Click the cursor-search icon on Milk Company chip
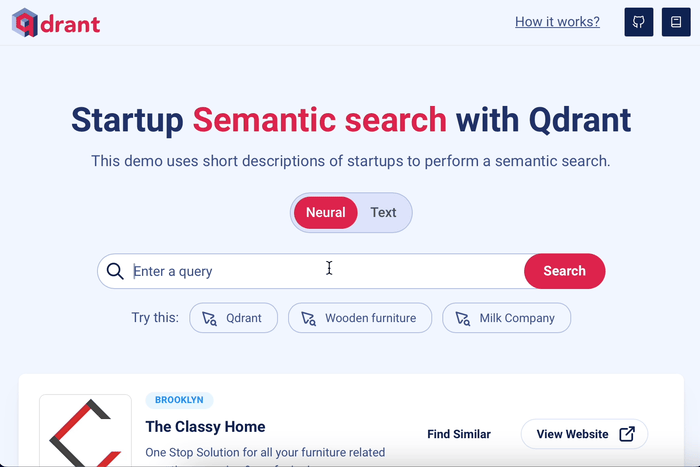Image resolution: width=700 pixels, height=467 pixels. click(462, 318)
